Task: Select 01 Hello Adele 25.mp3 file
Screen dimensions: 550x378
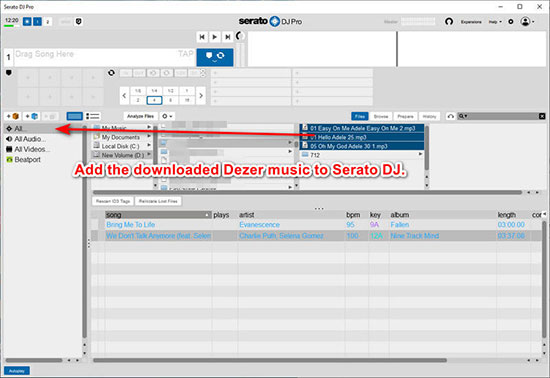Action: [362, 137]
